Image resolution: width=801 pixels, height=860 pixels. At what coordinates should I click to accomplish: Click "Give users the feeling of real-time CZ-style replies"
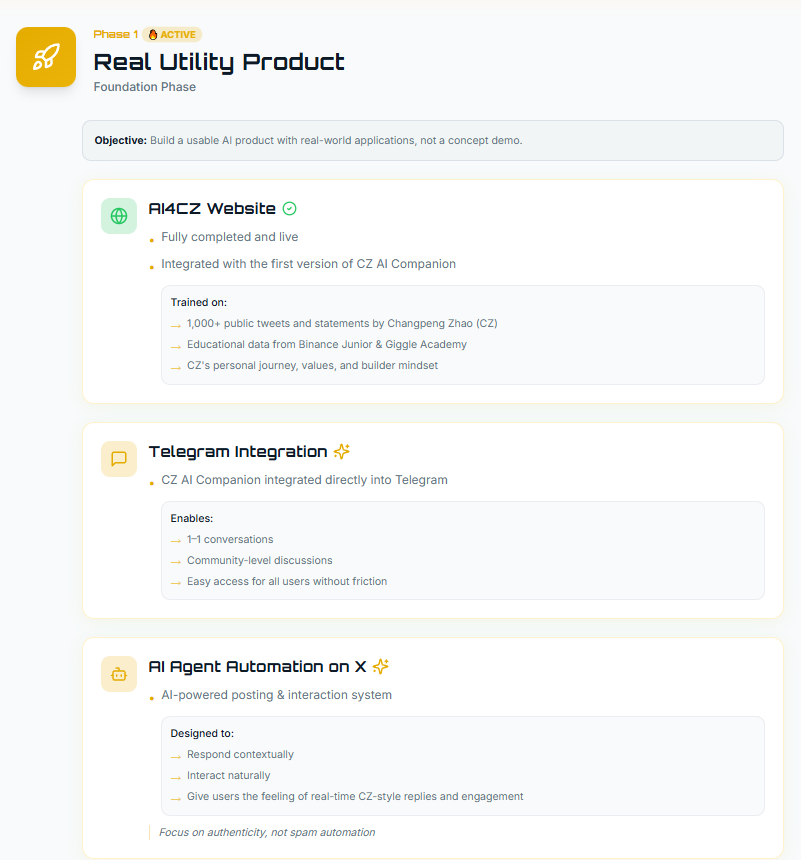pyautogui.click(x=355, y=796)
